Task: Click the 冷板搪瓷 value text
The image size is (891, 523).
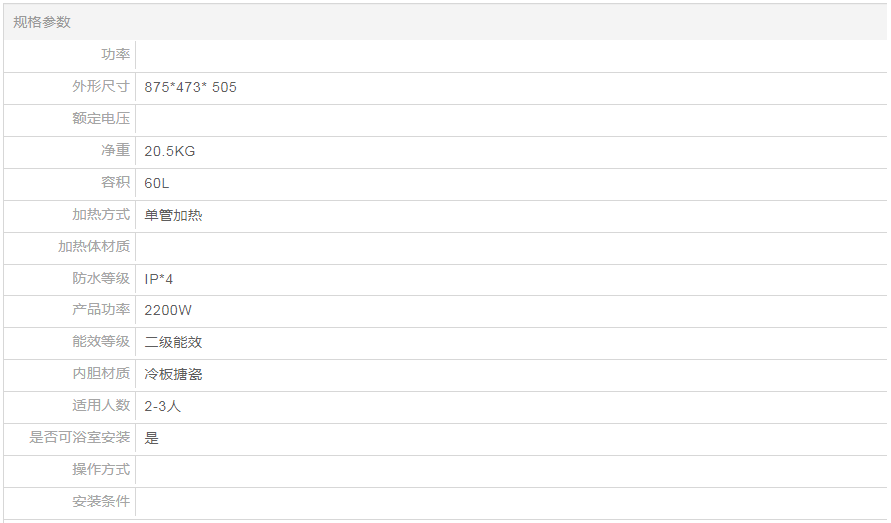Action: click(x=173, y=374)
